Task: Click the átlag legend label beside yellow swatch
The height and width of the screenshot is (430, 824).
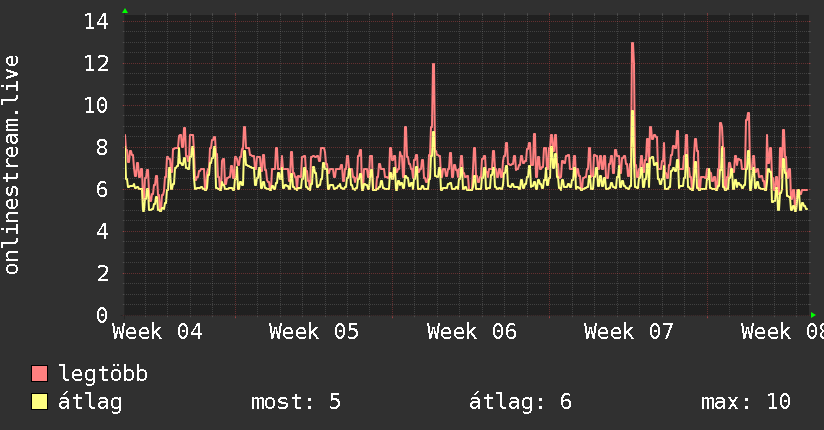Action: point(90,402)
